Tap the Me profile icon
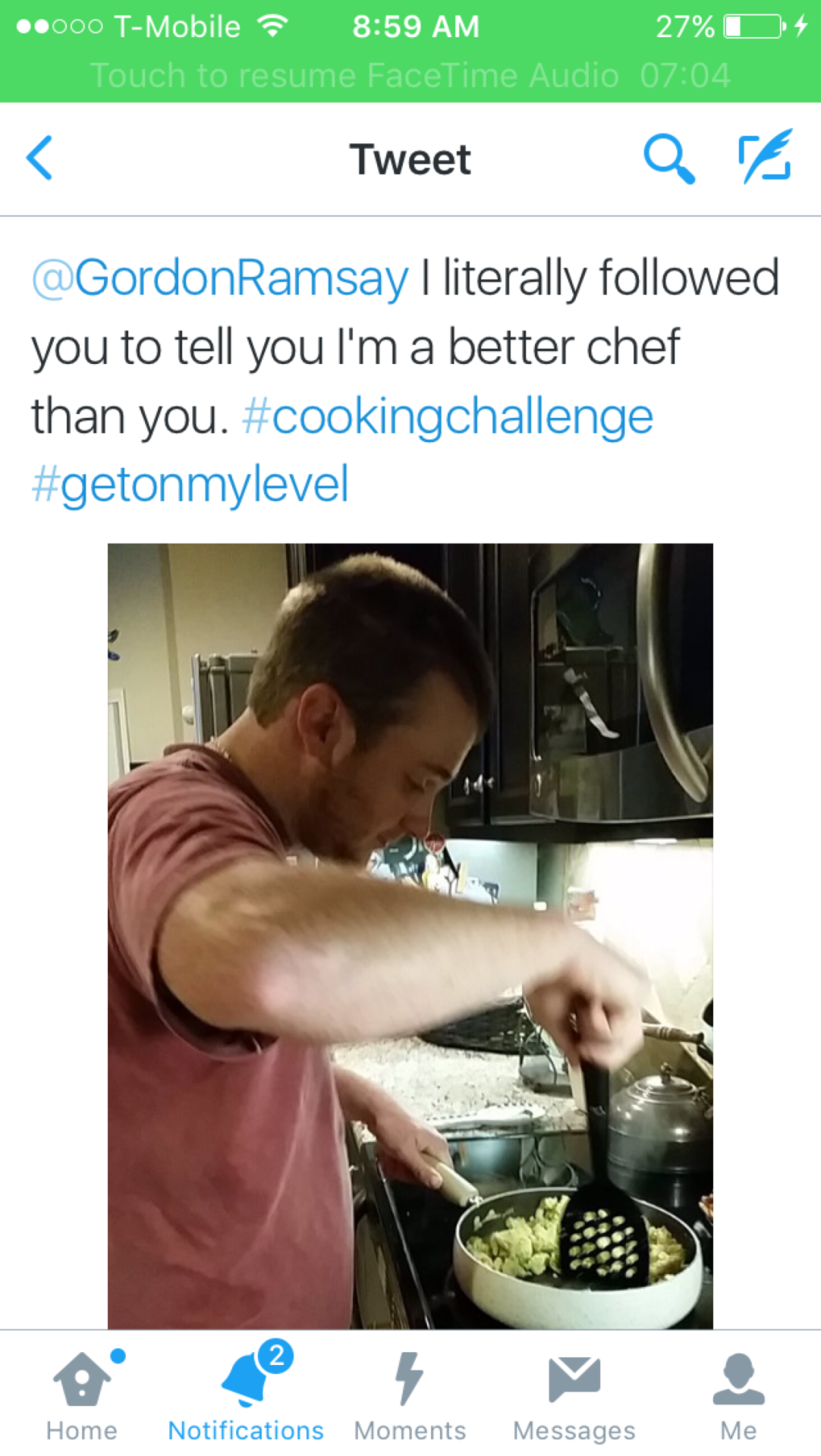The width and height of the screenshot is (821, 1456). click(738, 1379)
